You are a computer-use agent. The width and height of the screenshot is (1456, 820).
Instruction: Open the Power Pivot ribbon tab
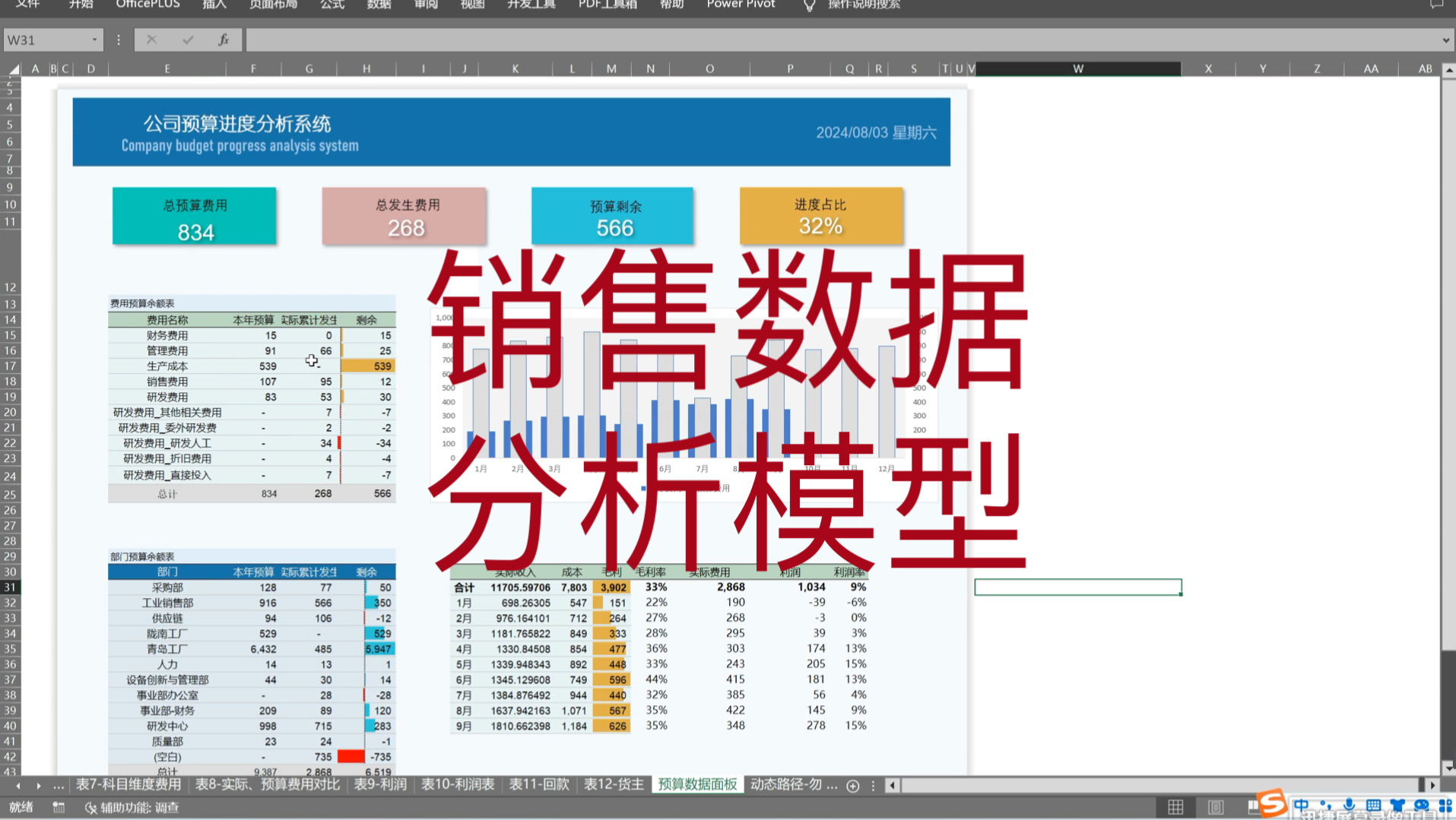pos(741,5)
